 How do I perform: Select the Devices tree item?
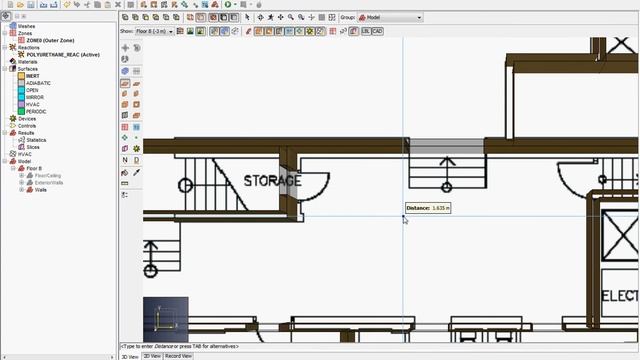(27, 119)
